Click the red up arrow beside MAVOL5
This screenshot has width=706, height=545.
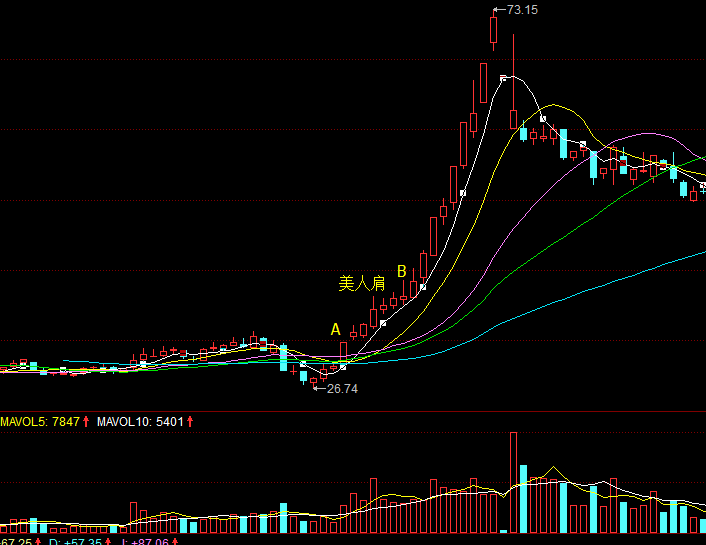click(87, 422)
